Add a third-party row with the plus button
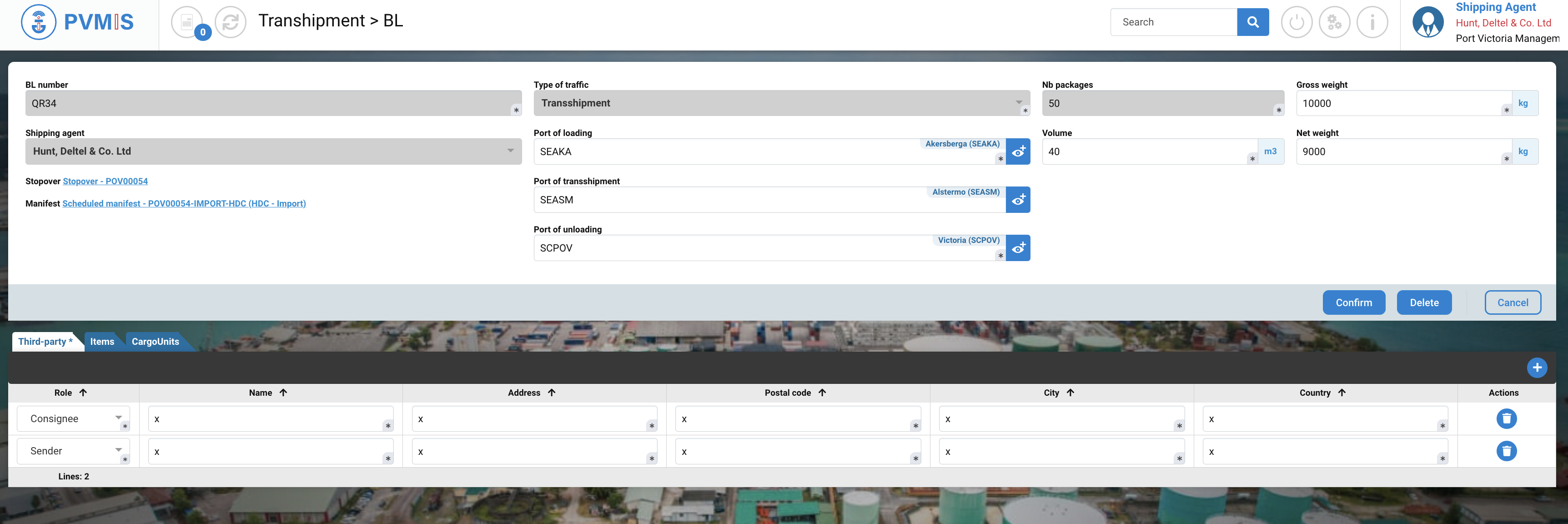 1537,368
